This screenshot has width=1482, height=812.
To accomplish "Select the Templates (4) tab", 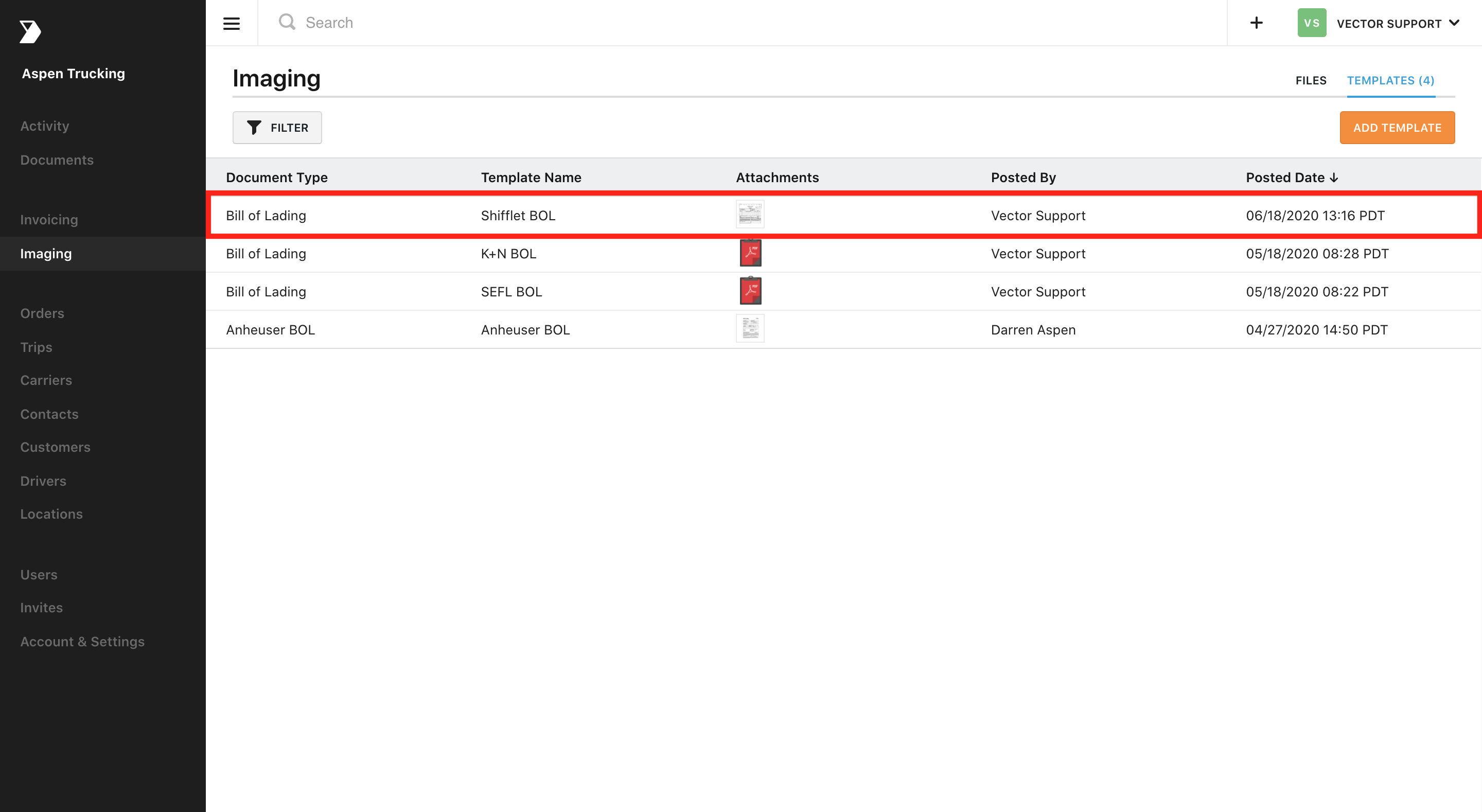I will tap(1390, 81).
